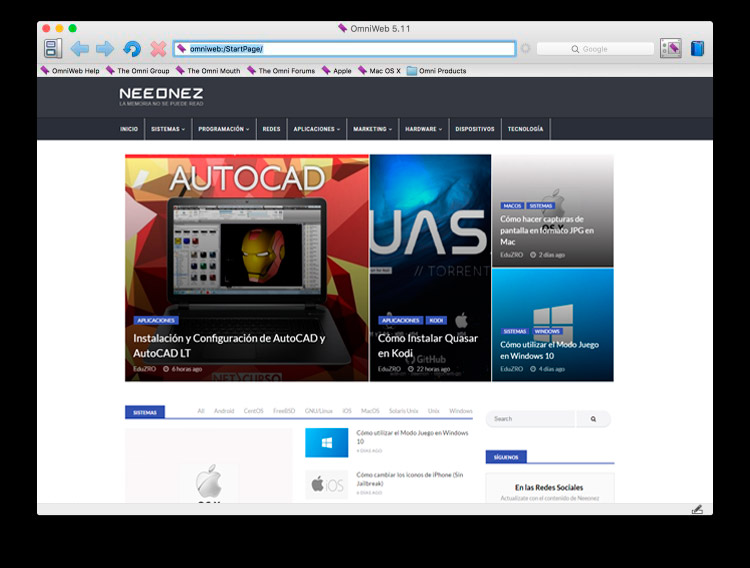Select the CentOS filter tab
The height and width of the screenshot is (568, 750).
point(254,411)
